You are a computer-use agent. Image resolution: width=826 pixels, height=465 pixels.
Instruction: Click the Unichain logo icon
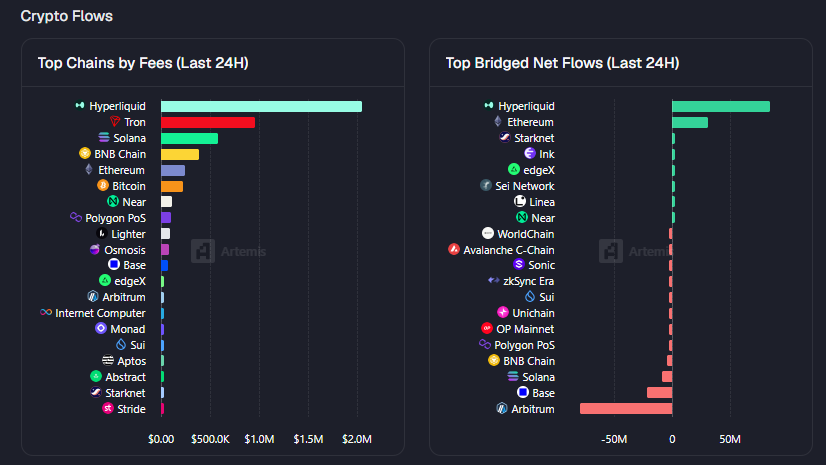[503, 312]
